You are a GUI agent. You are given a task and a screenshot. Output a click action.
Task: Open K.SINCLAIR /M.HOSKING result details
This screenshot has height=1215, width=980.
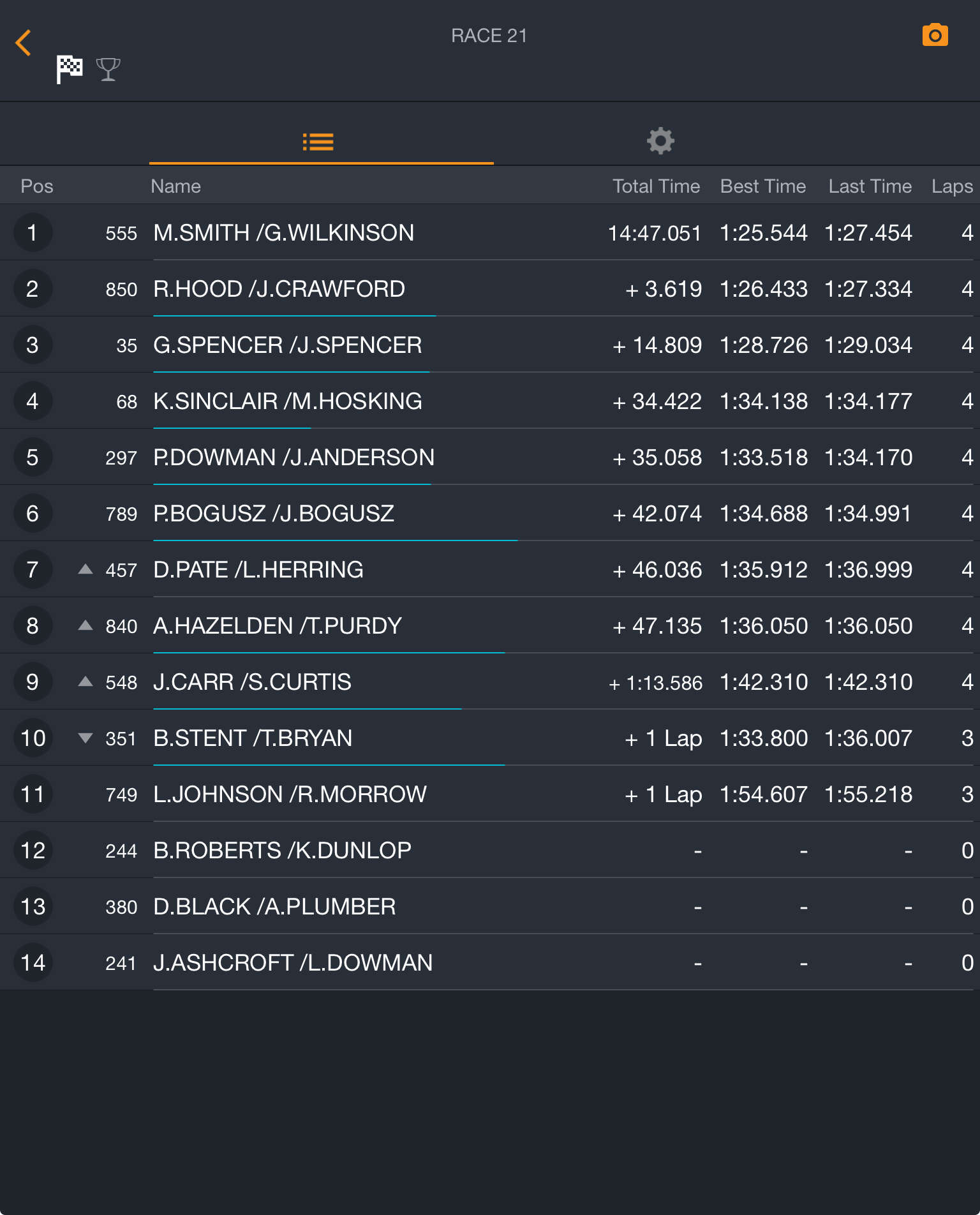[490, 401]
